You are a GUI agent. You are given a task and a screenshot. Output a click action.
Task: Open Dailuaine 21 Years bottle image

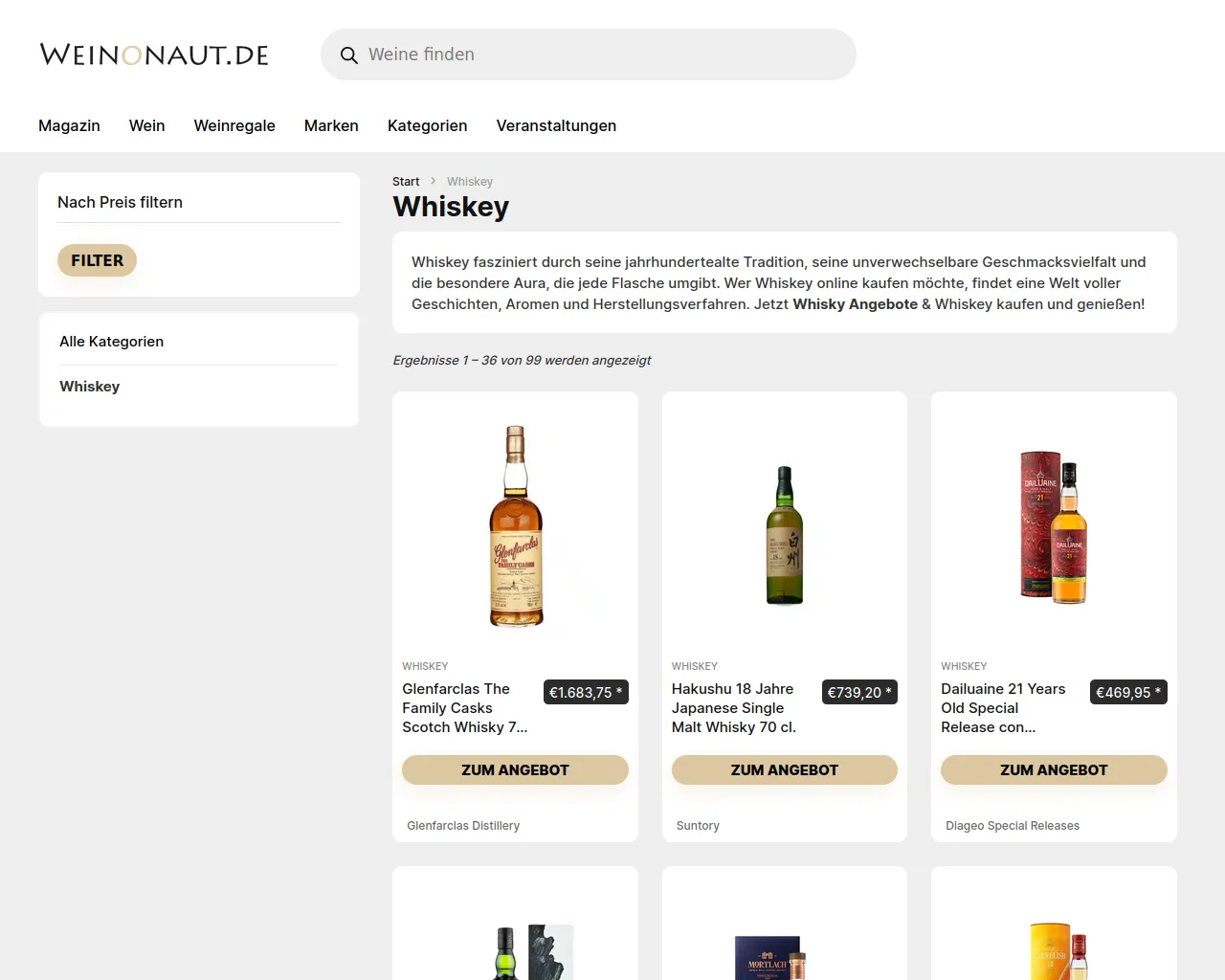pos(1054,525)
